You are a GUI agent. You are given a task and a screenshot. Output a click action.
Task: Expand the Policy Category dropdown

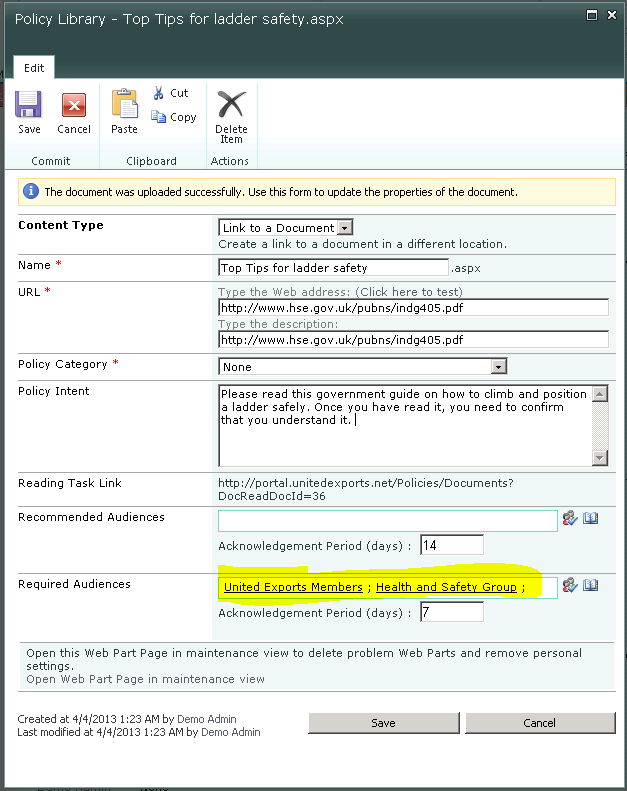(x=498, y=367)
